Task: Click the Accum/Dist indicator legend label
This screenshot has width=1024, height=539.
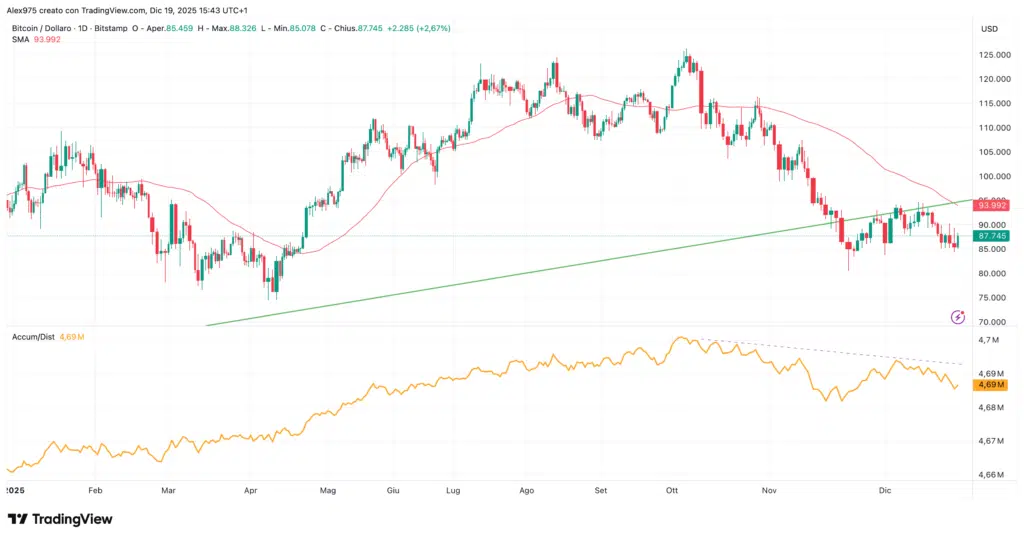Action: (32, 338)
